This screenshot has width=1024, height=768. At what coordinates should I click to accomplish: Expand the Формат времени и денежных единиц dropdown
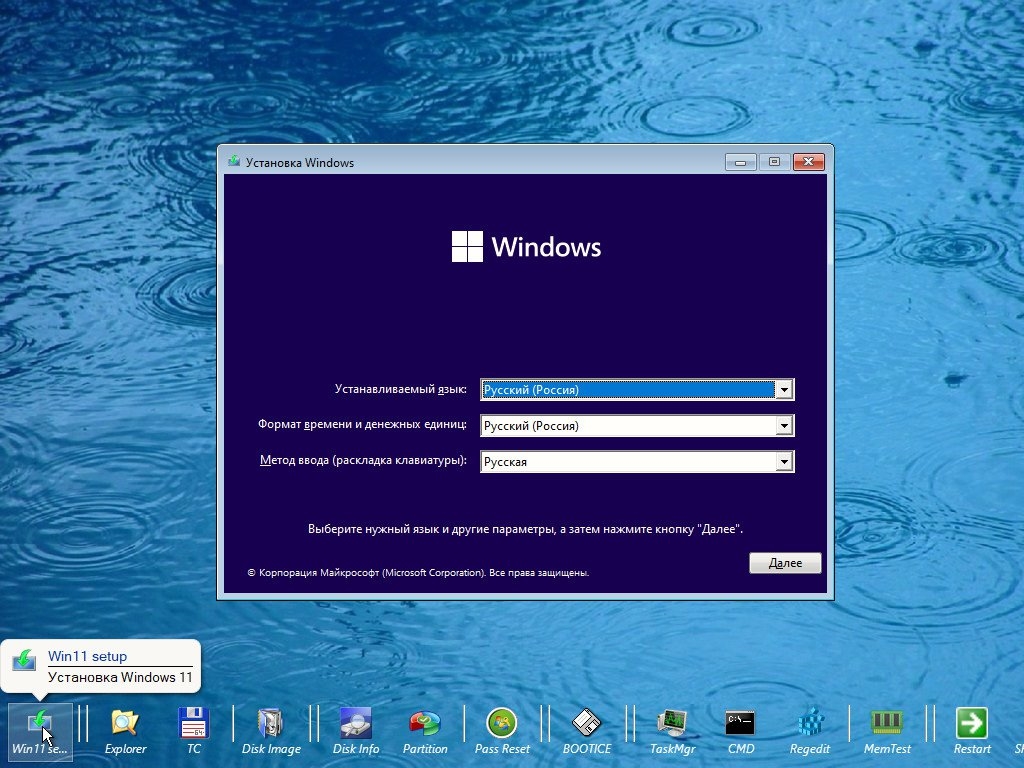click(785, 426)
